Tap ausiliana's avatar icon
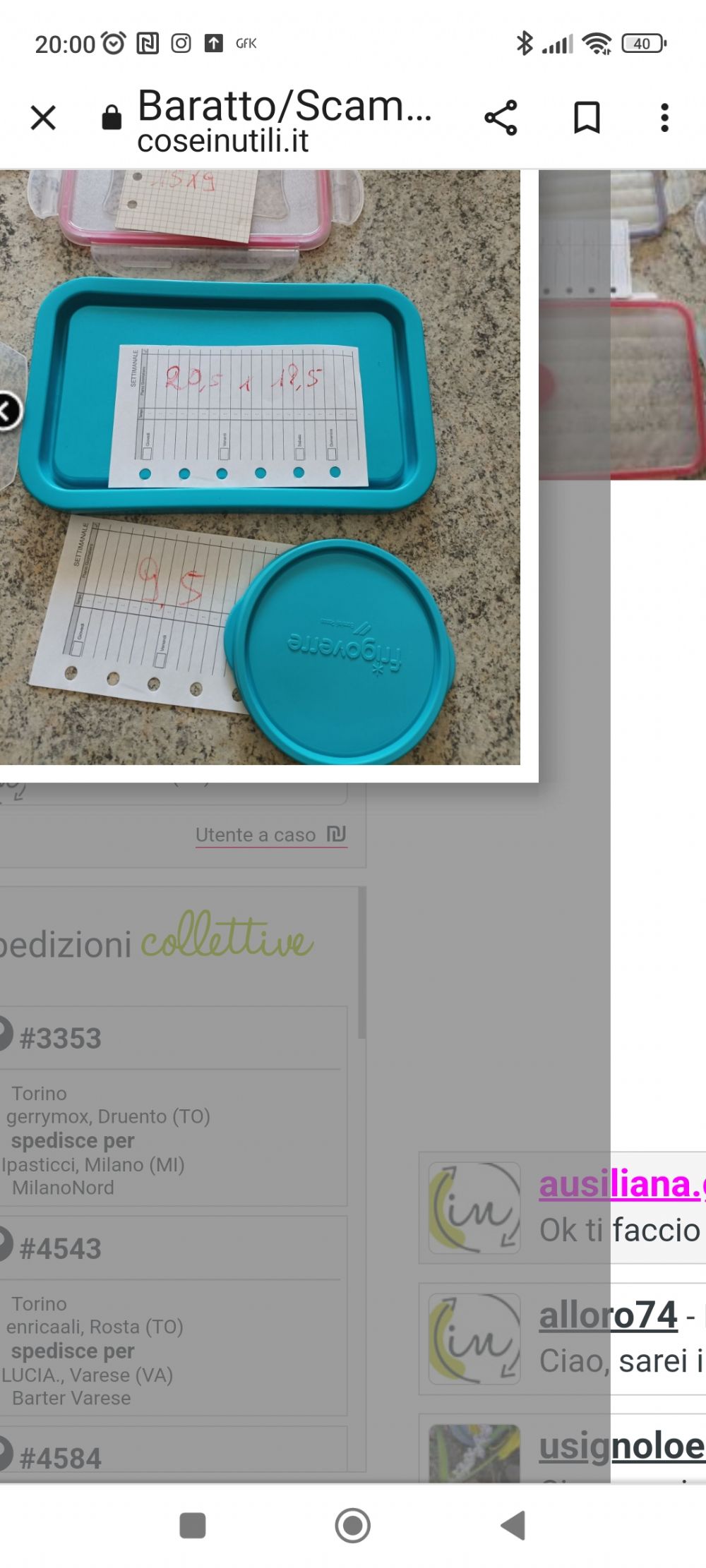The image size is (706, 1568). click(474, 1207)
